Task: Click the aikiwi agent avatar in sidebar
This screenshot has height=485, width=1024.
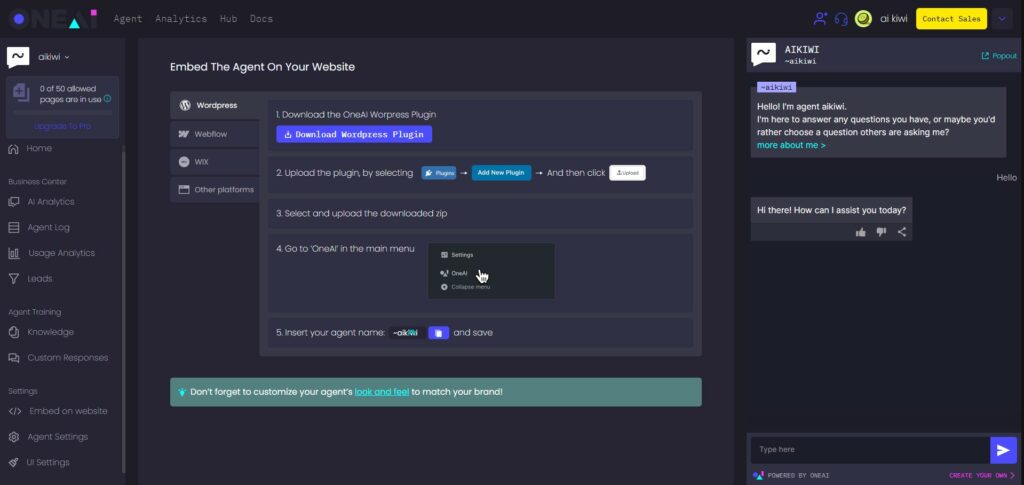Action: point(18,57)
